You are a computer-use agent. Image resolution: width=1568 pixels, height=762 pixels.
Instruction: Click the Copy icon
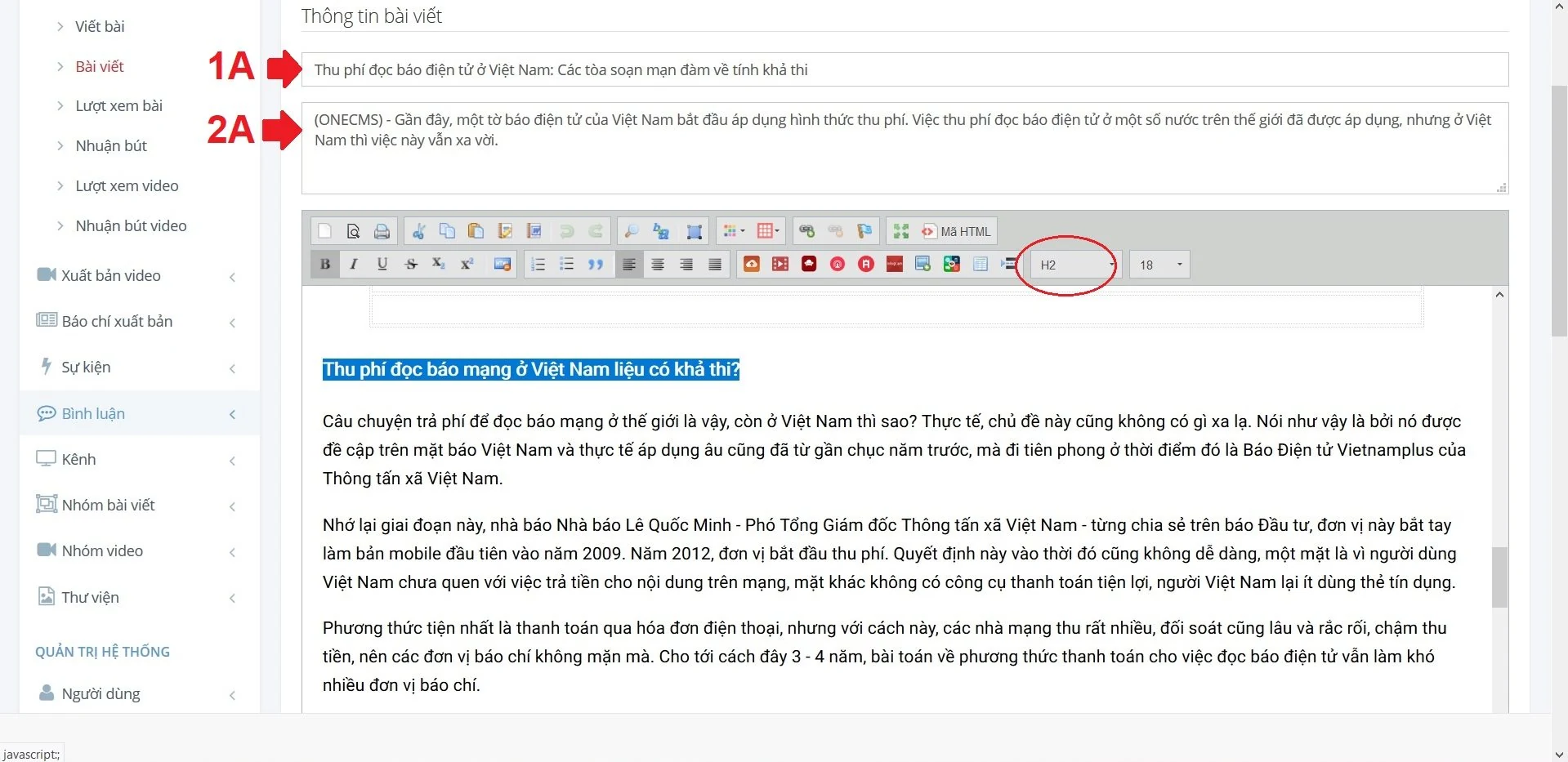click(447, 231)
